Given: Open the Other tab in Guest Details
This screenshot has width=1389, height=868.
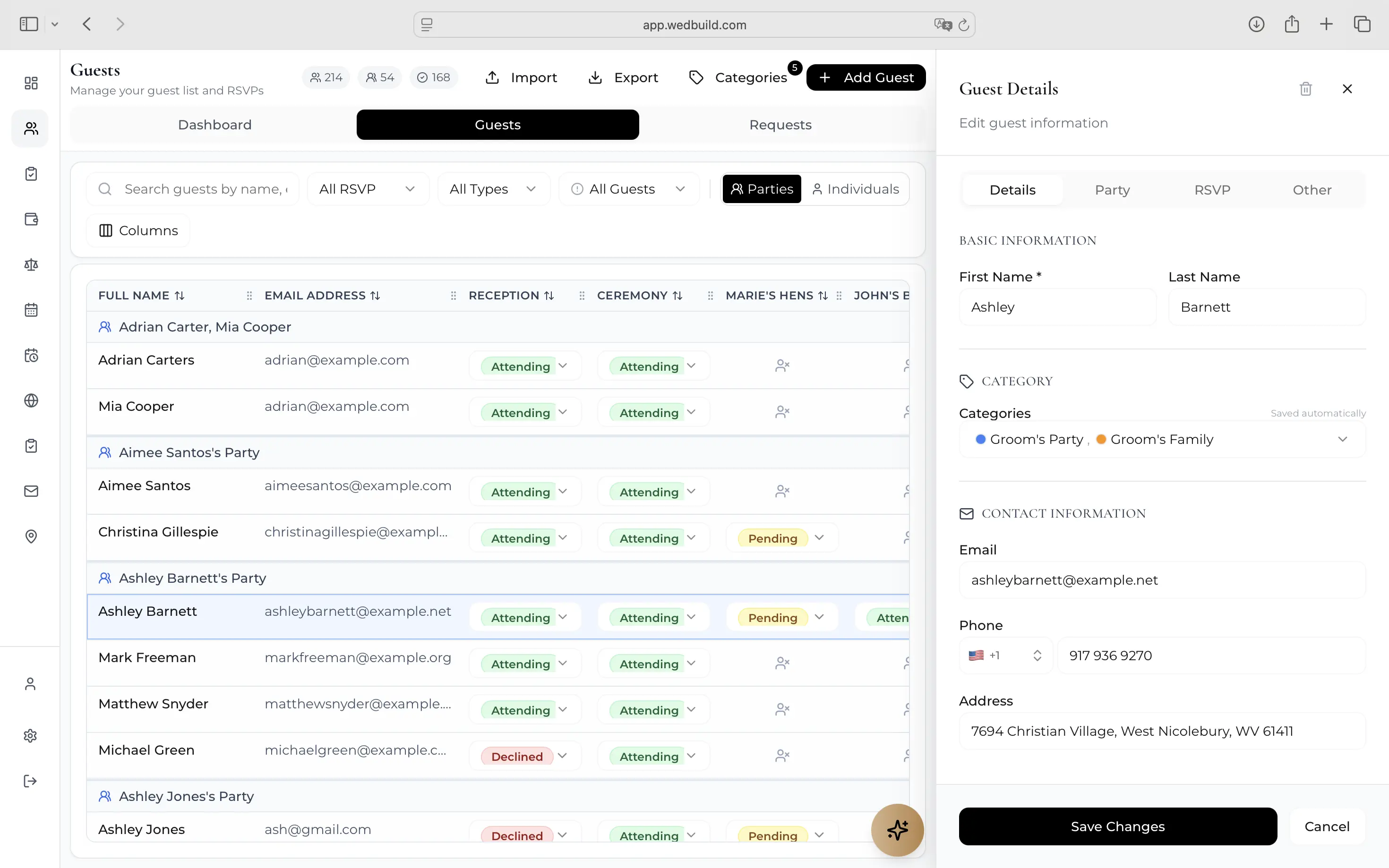Looking at the screenshot, I should pos(1312,190).
